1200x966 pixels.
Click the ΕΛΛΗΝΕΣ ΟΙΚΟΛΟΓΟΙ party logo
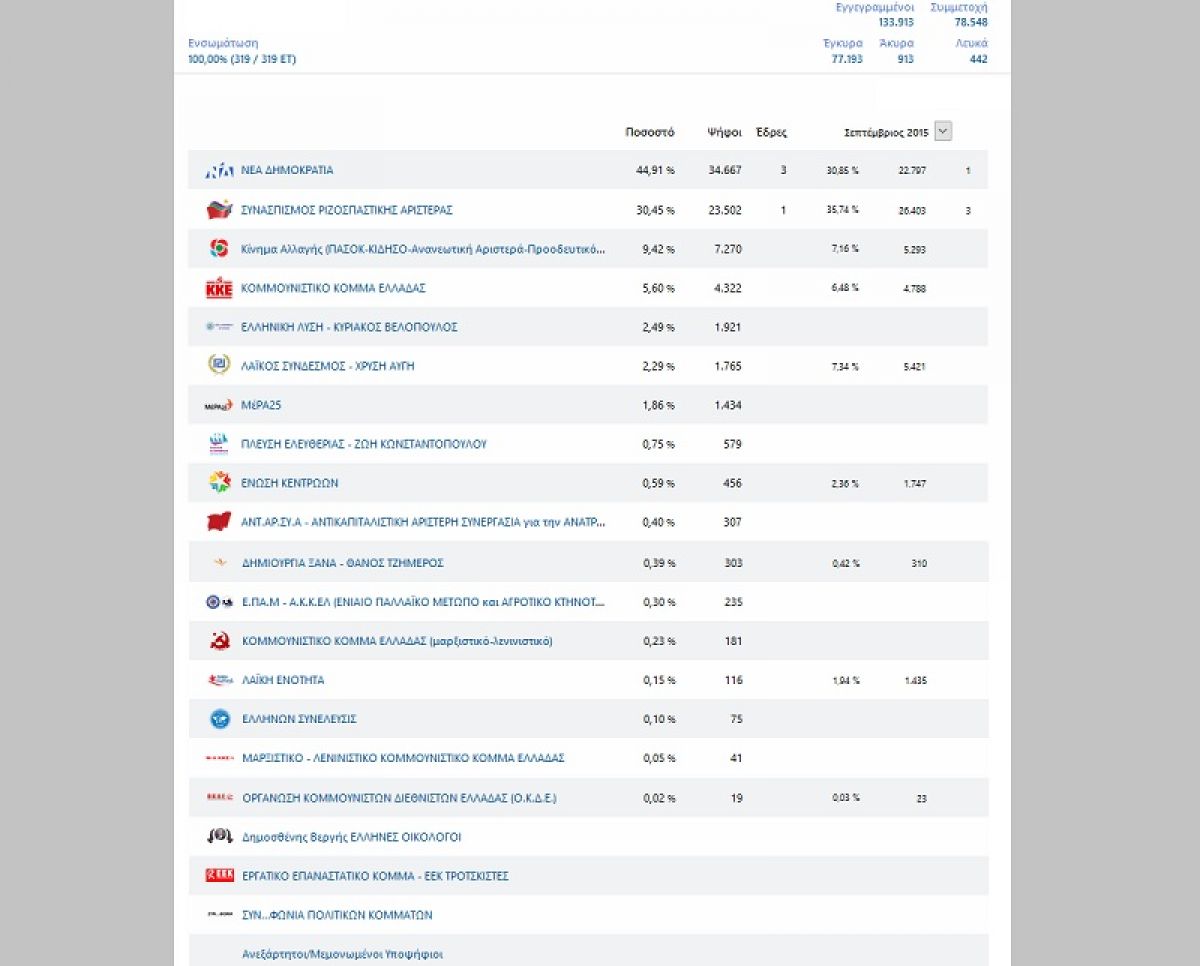coord(219,836)
